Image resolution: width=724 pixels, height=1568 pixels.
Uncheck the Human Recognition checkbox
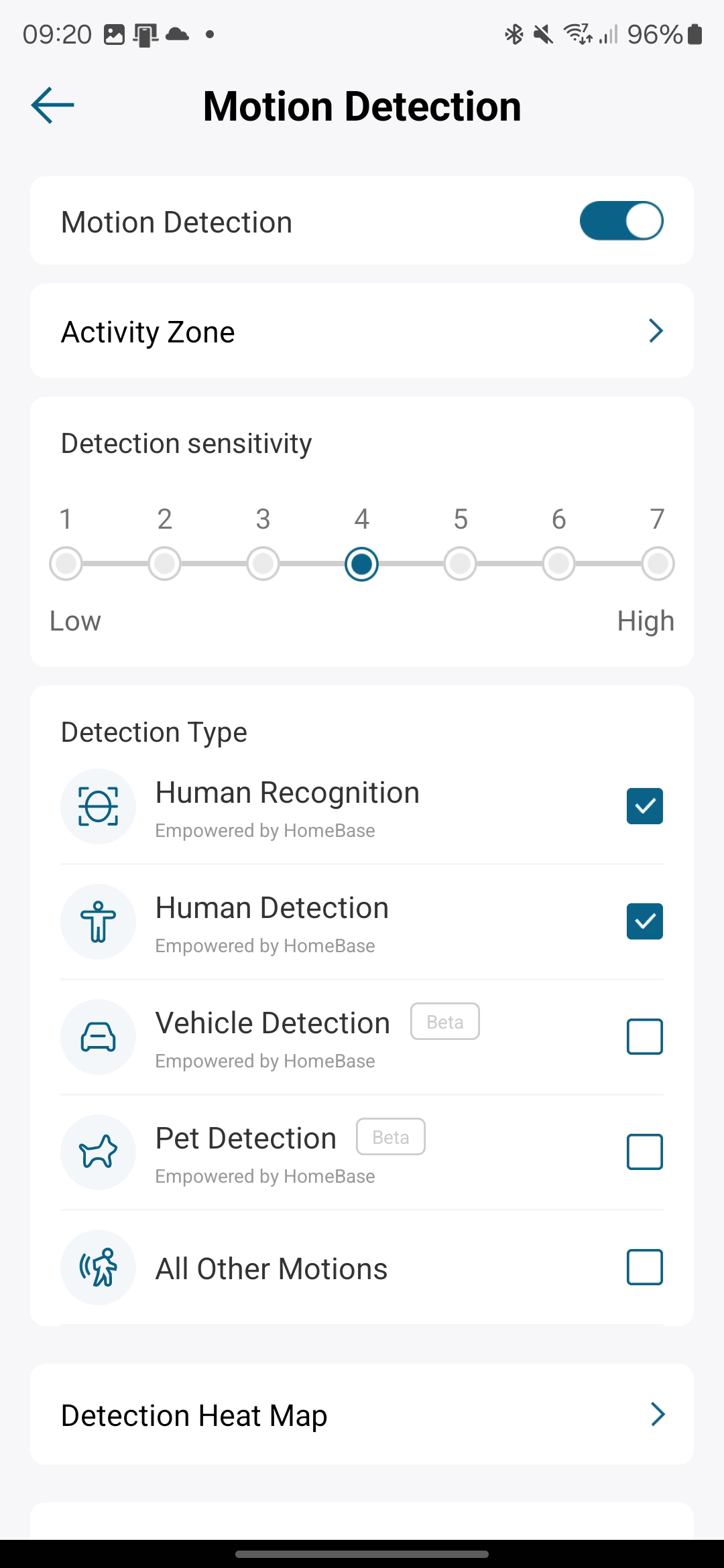tap(645, 806)
